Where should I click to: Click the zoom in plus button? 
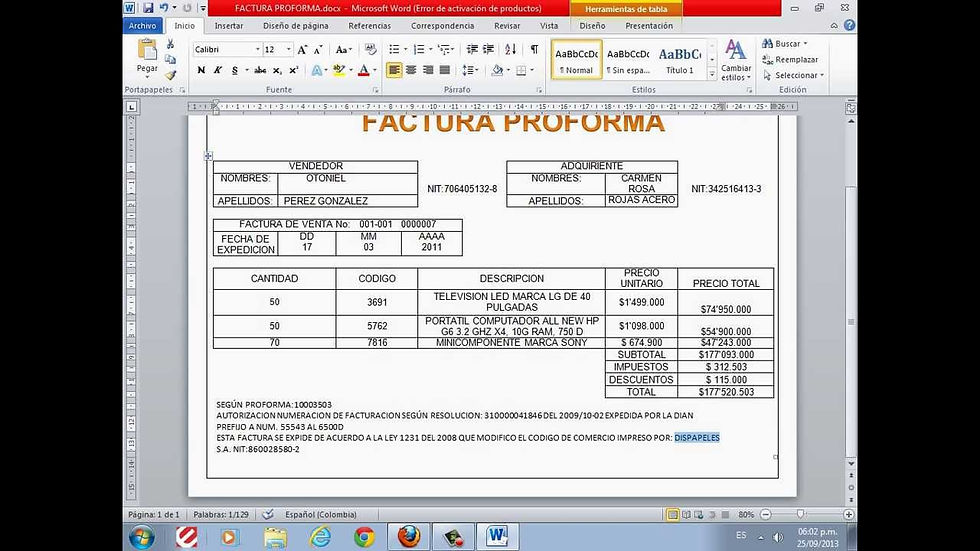click(x=848, y=514)
